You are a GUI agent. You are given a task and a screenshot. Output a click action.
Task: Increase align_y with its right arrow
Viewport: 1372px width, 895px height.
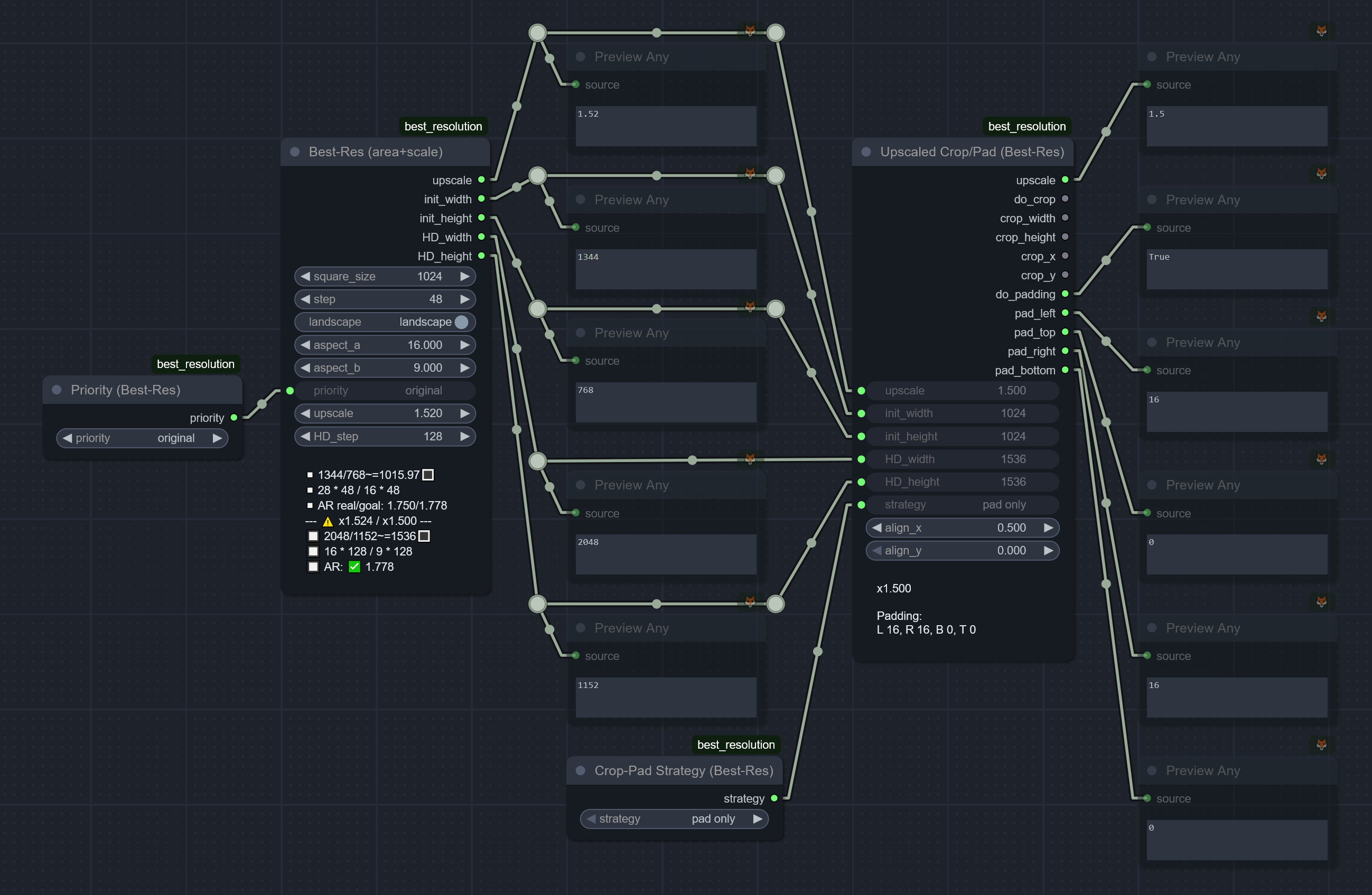(x=1048, y=550)
